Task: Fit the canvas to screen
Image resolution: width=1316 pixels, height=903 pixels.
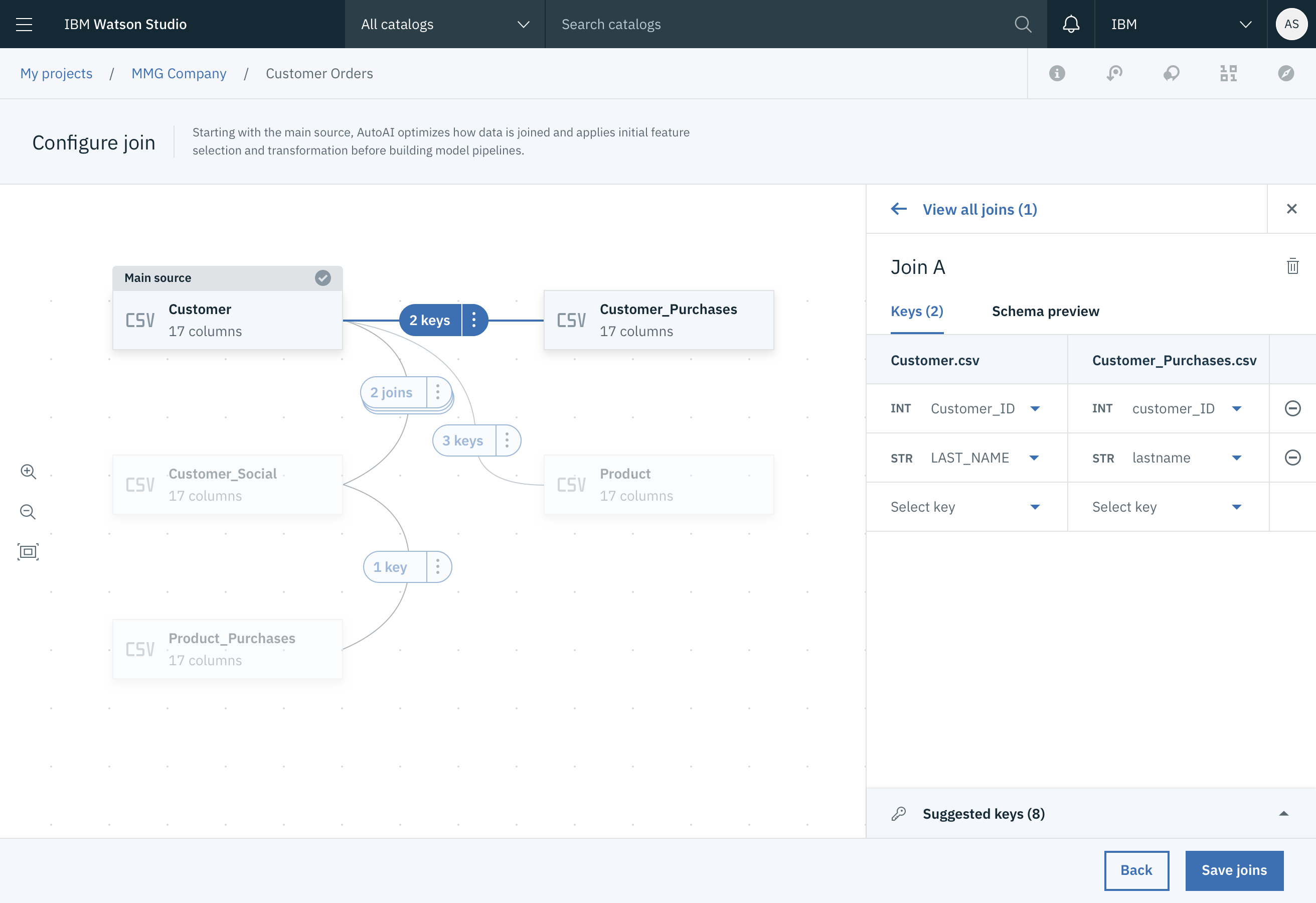Action: pyautogui.click(x=28, y=551)
